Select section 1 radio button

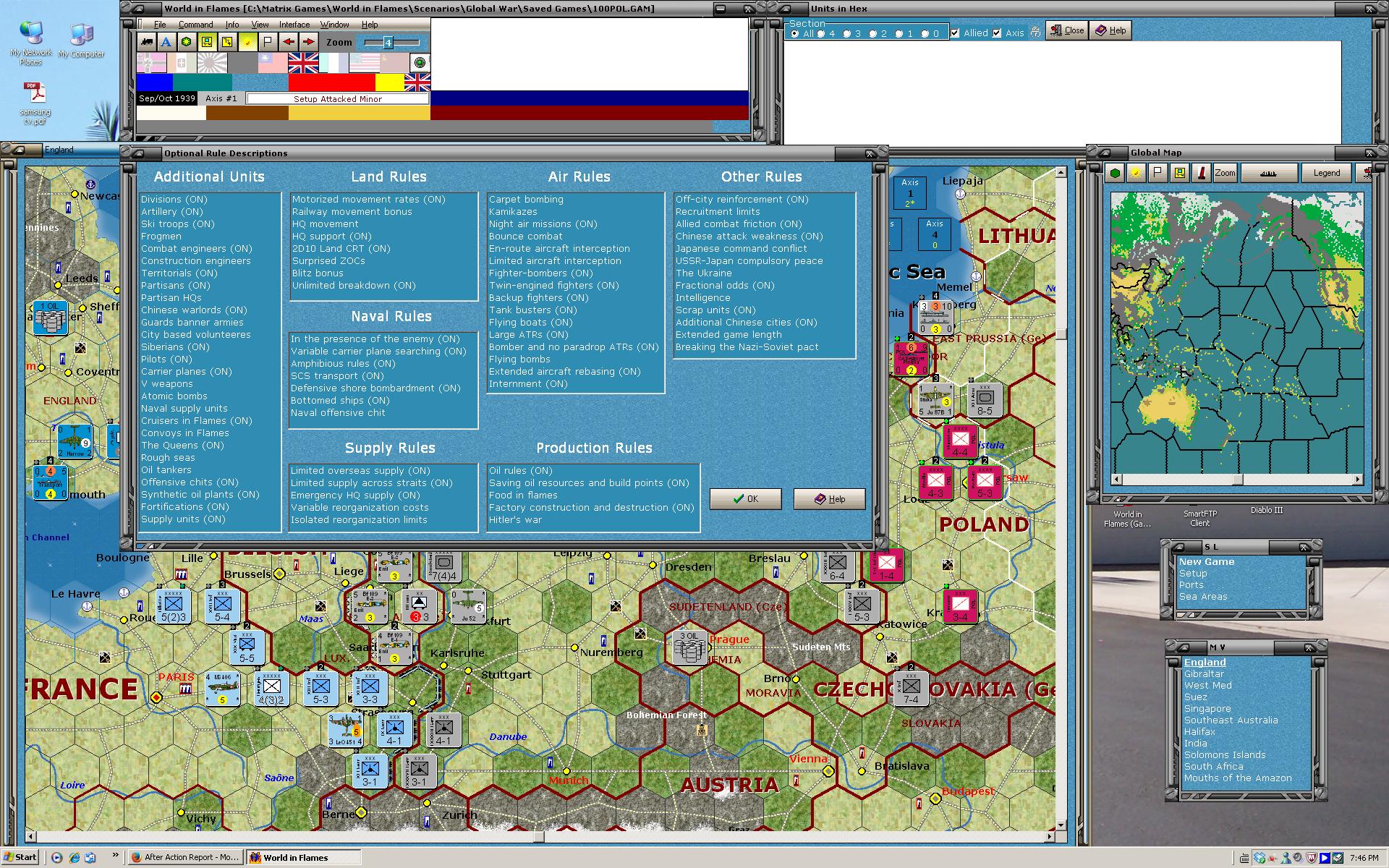899,33
